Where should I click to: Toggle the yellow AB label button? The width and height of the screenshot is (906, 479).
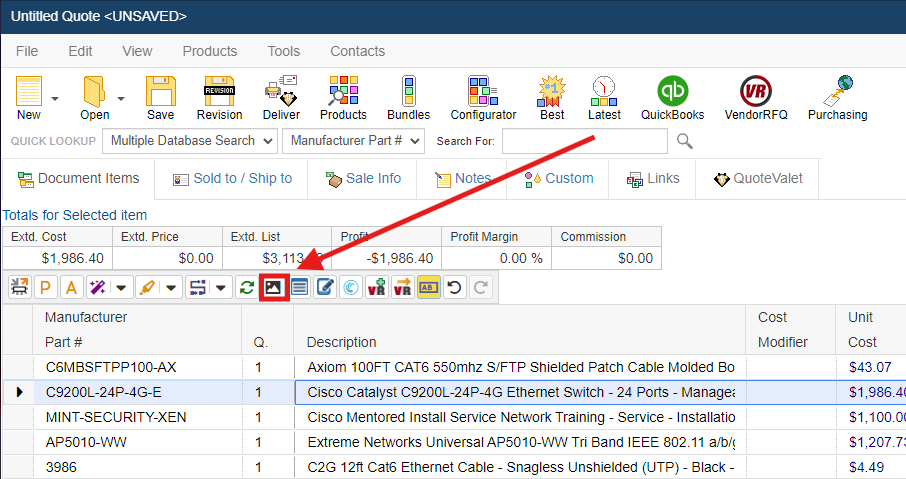click(x=429, y=288)
